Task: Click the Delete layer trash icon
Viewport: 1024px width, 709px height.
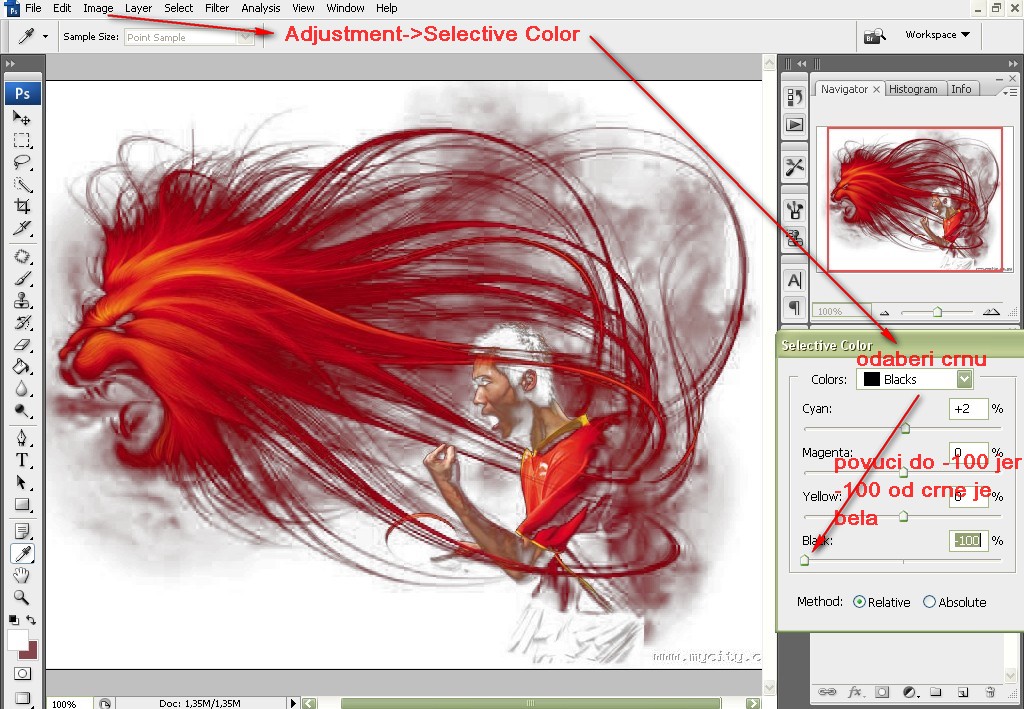Action: tap(990, 691)
